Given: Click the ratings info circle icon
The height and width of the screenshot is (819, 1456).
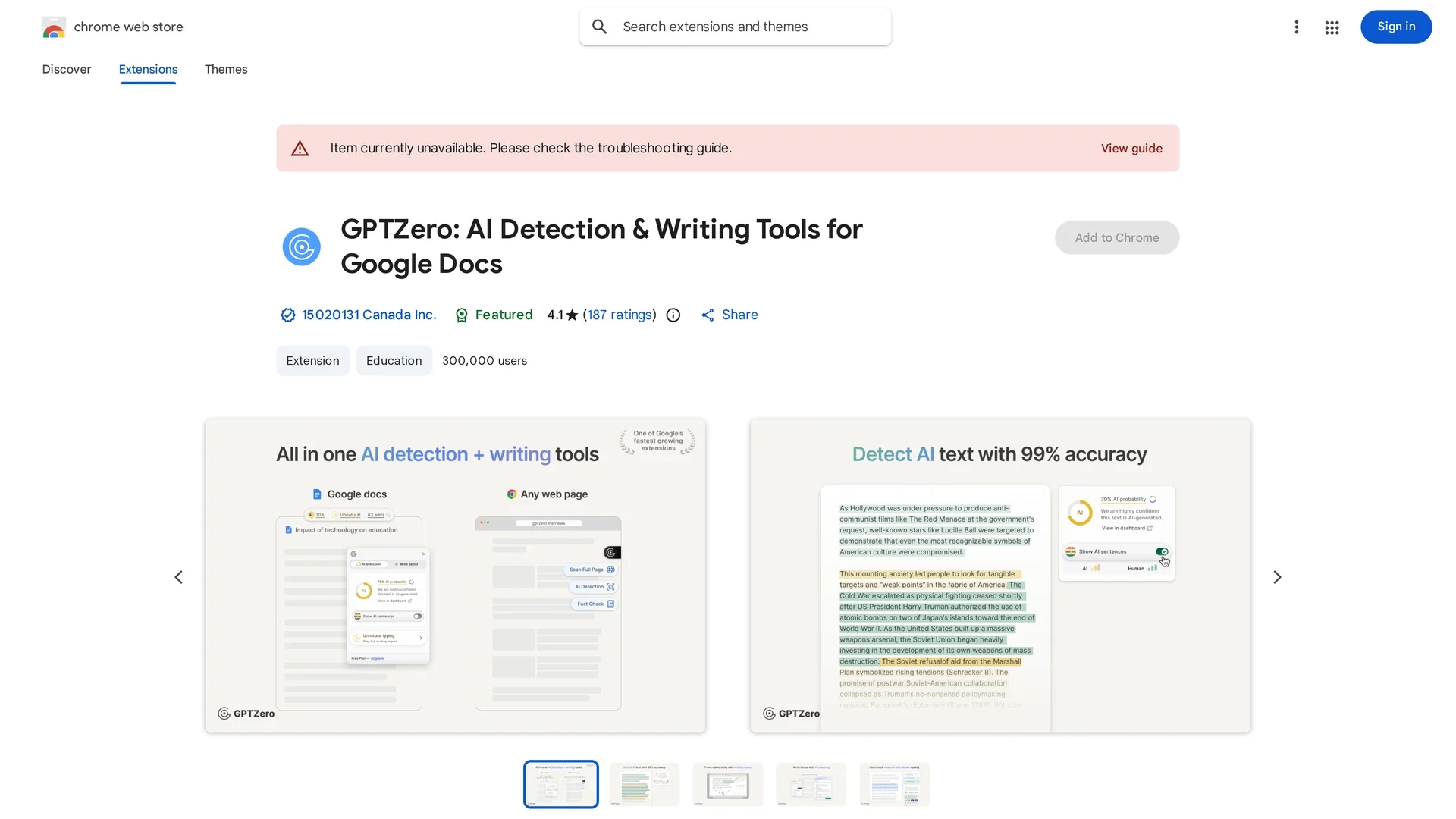Looking at the screenshot, I should pyautogui.click(x=673, y=315).
